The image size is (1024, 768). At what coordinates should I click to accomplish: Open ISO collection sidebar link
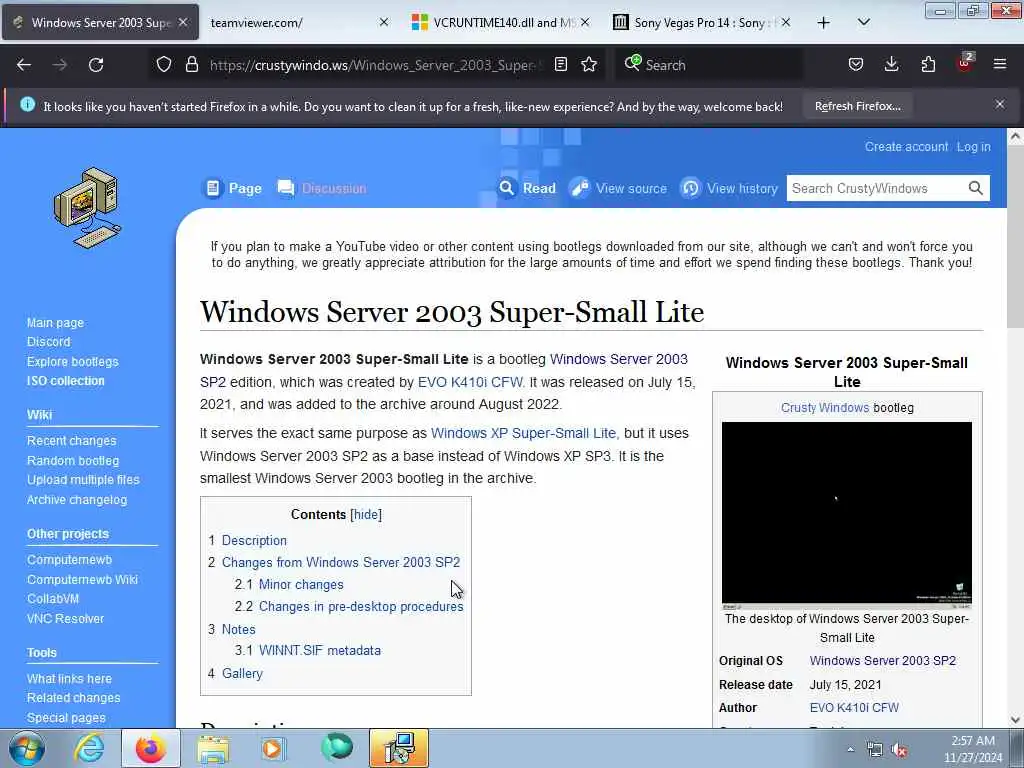click(65, 381)
